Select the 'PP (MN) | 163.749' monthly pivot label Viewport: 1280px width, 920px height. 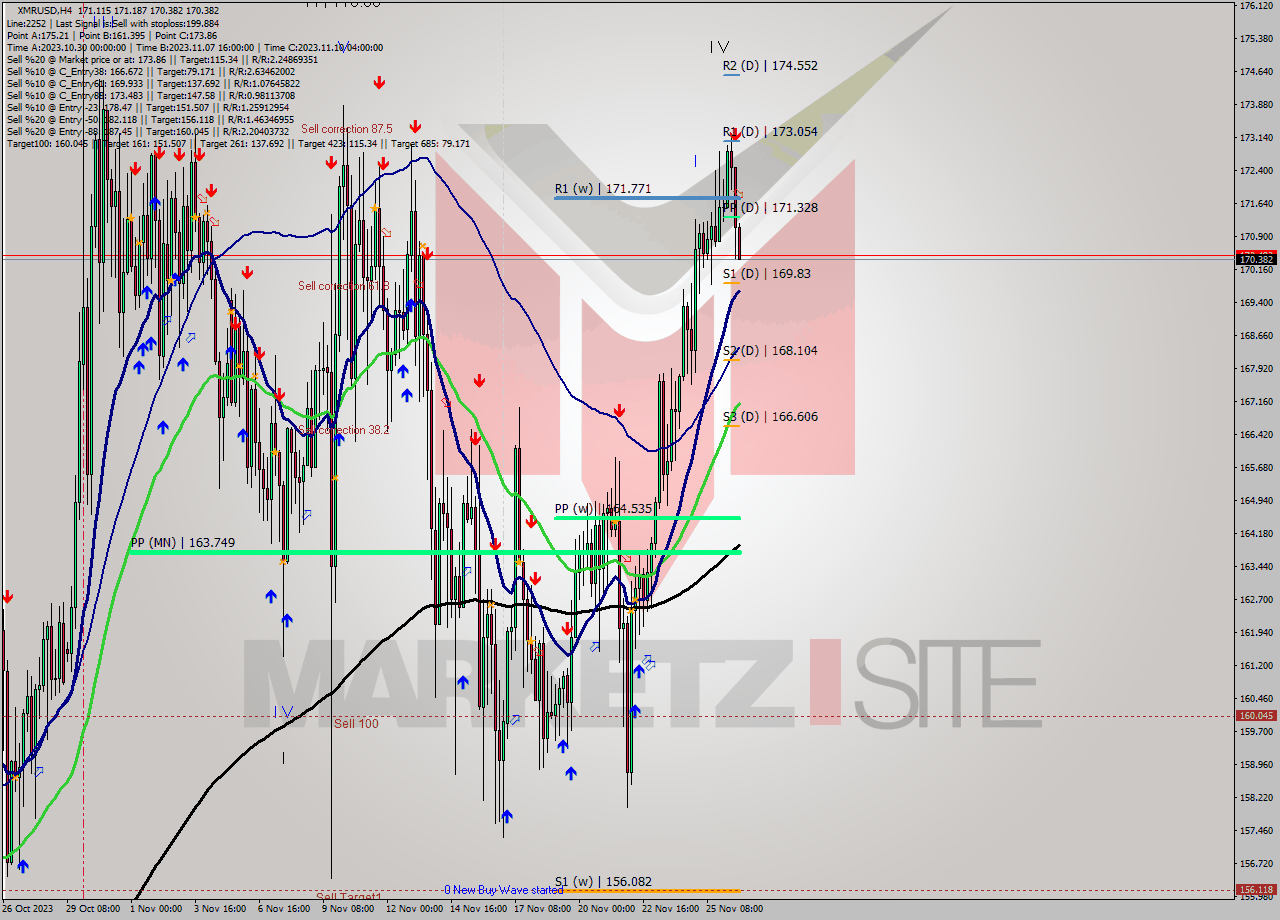[182, 543]
